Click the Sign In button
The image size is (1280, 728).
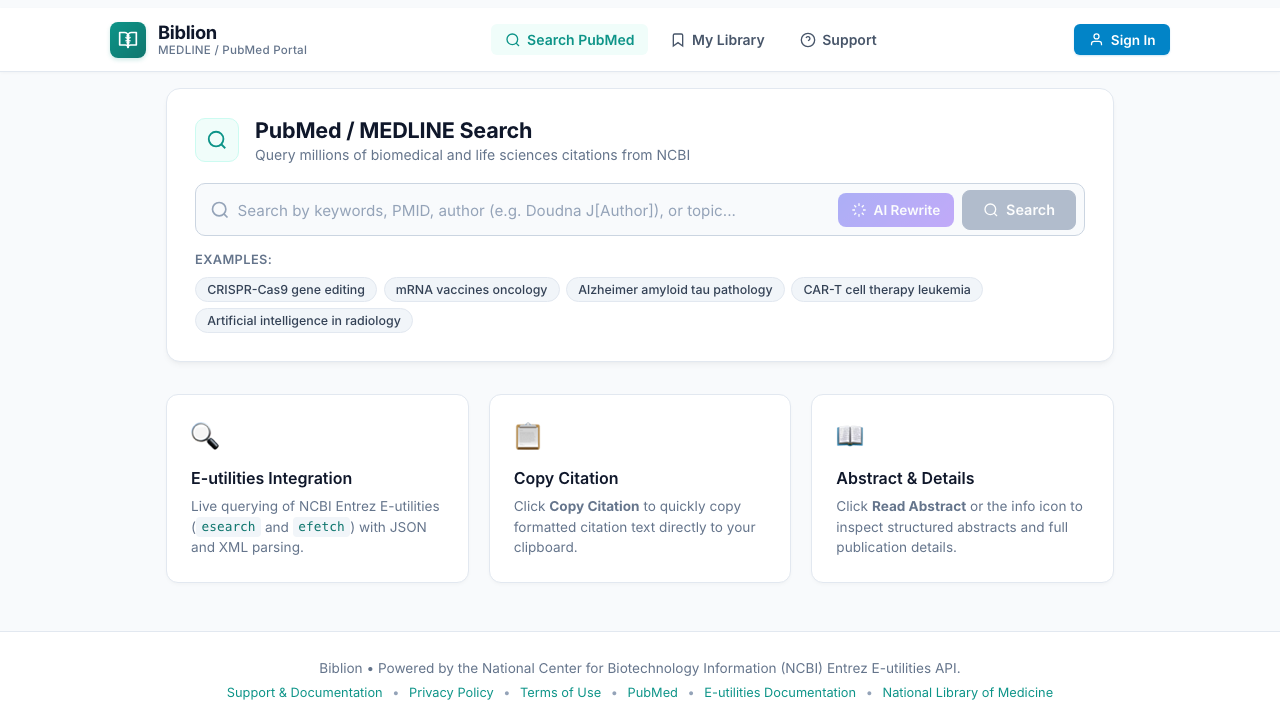pos(1122,40)
